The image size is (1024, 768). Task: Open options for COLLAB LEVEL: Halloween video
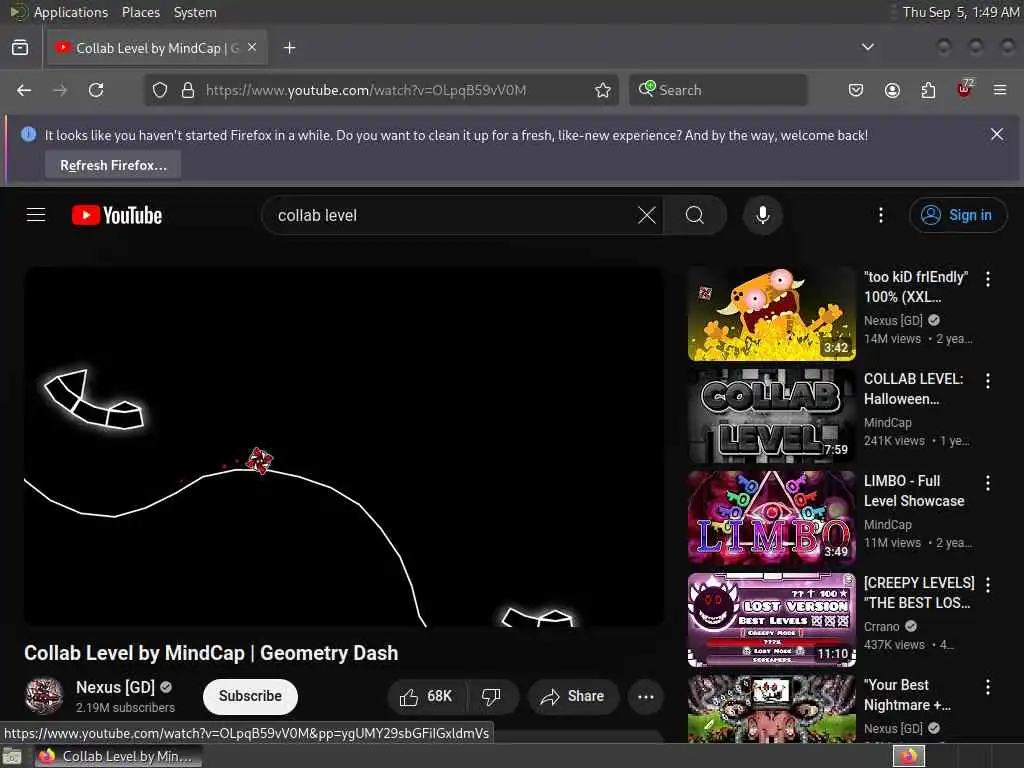pos(987,381)
